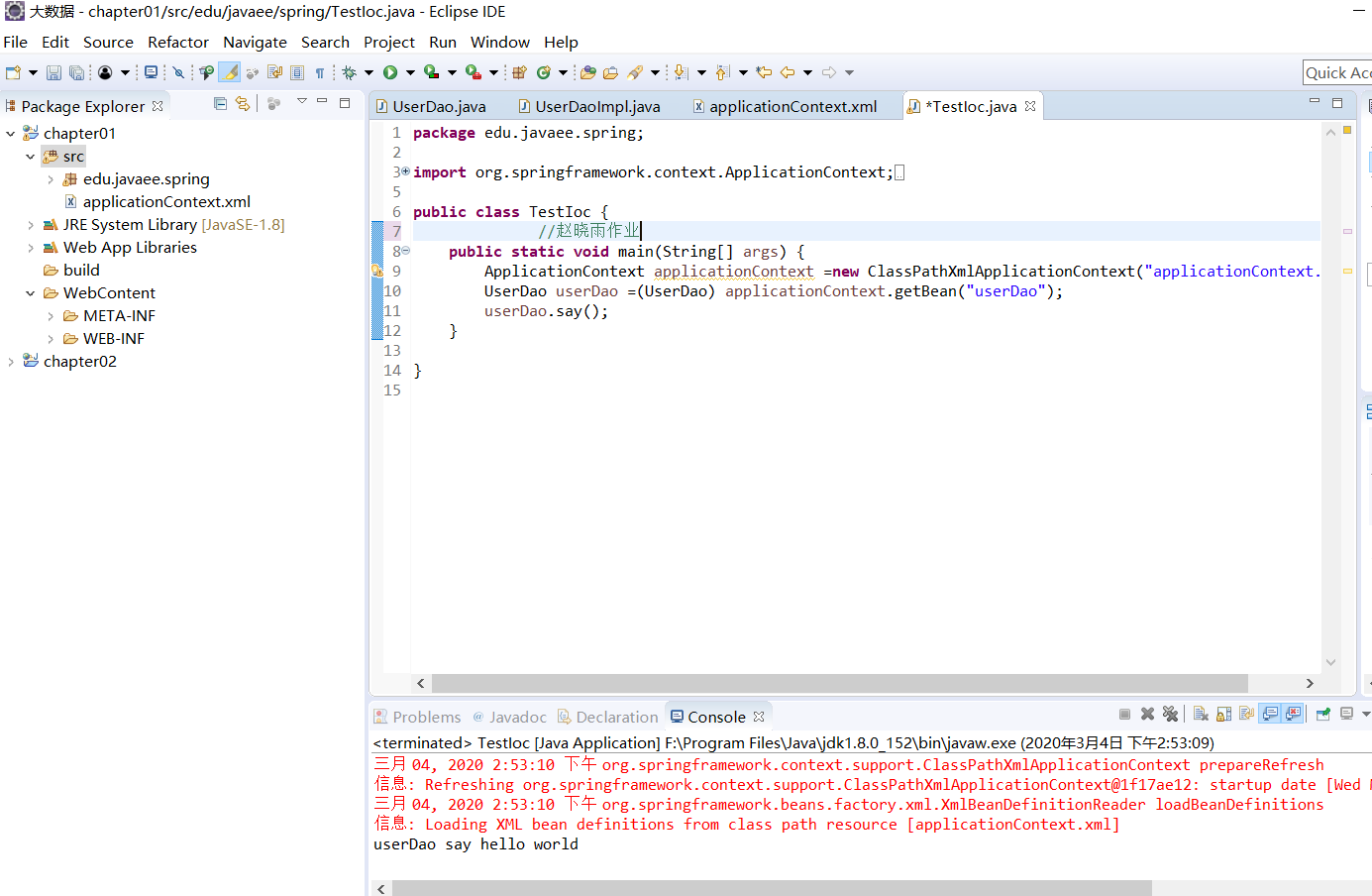Expand folded imports on line 3
This screenshot has width=1372, height=896.
[x=404, y=171]
